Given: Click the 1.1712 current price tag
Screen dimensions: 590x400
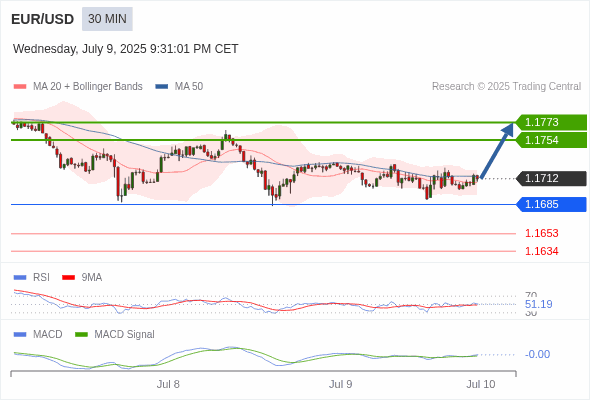Looking at the screenshot, I should pyautogui.click(x=551, y=178).
